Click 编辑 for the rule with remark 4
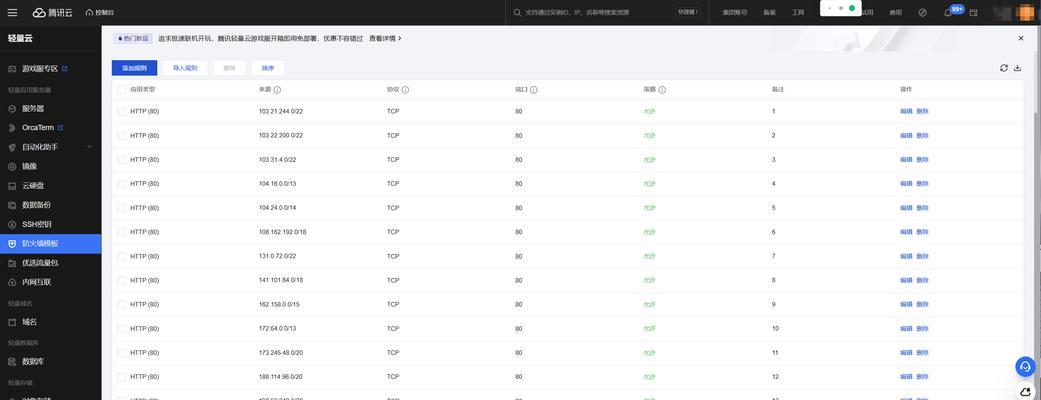 tap(905, 184)
